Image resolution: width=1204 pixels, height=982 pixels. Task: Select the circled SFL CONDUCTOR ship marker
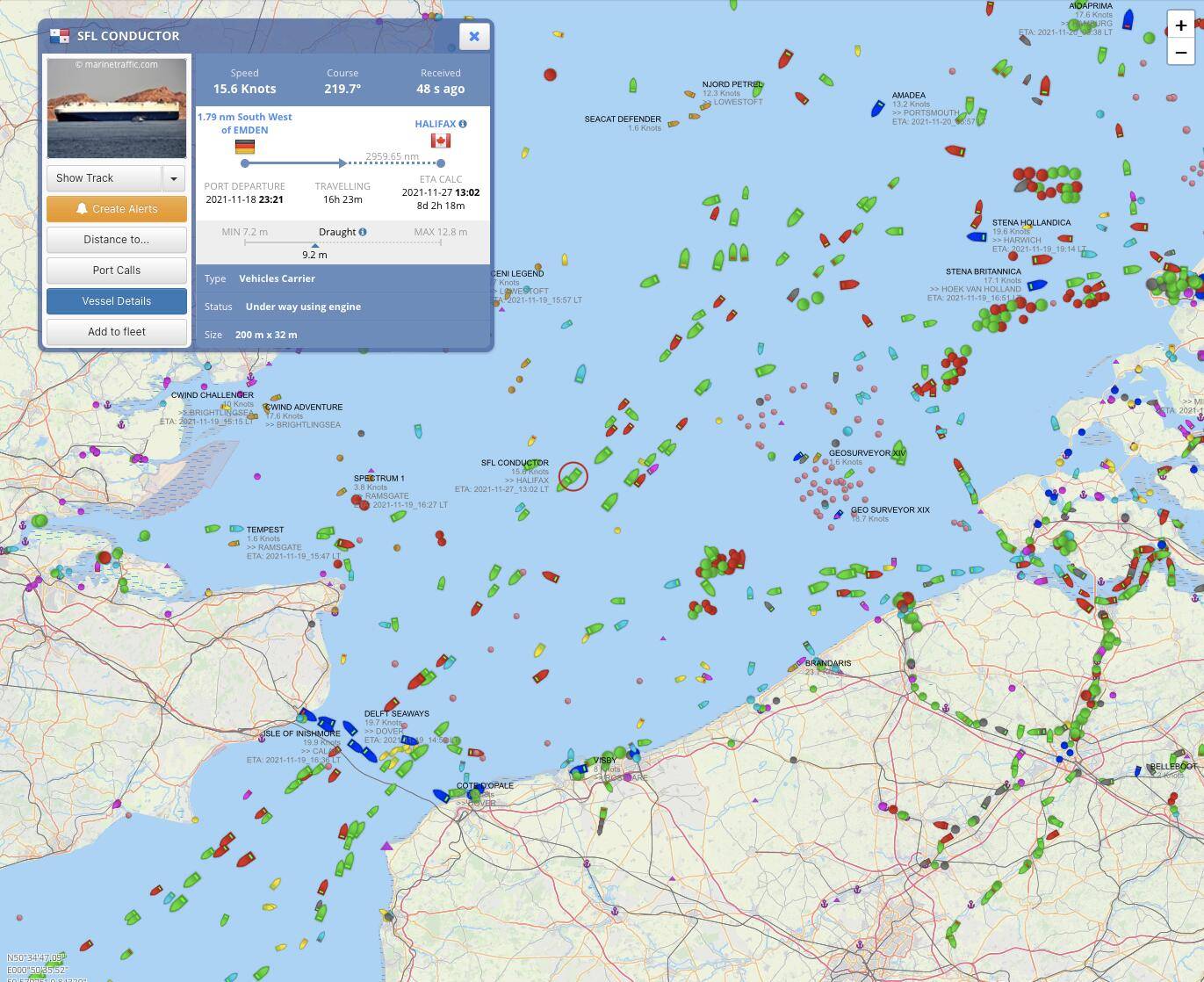click(573, 477)
